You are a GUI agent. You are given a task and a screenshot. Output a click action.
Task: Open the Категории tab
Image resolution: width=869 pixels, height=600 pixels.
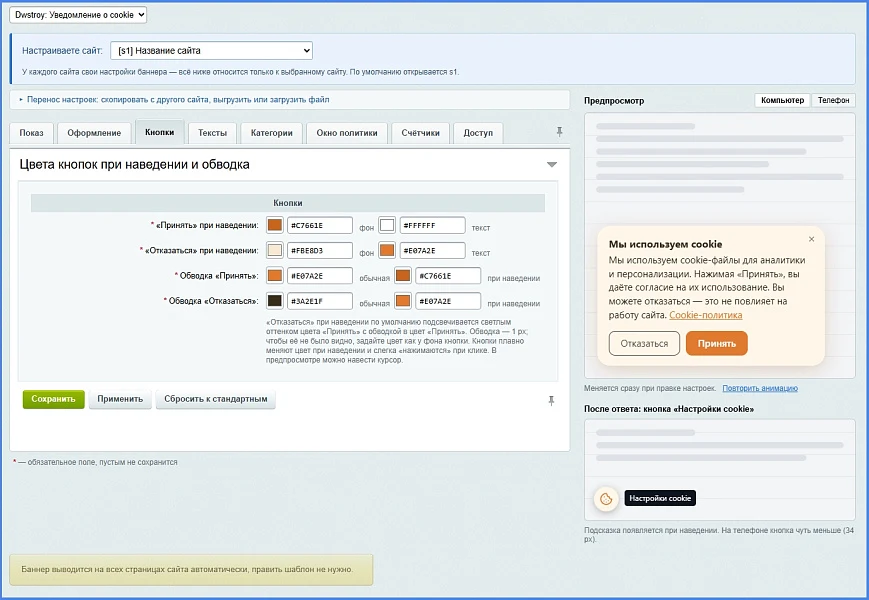pos(272,133)
